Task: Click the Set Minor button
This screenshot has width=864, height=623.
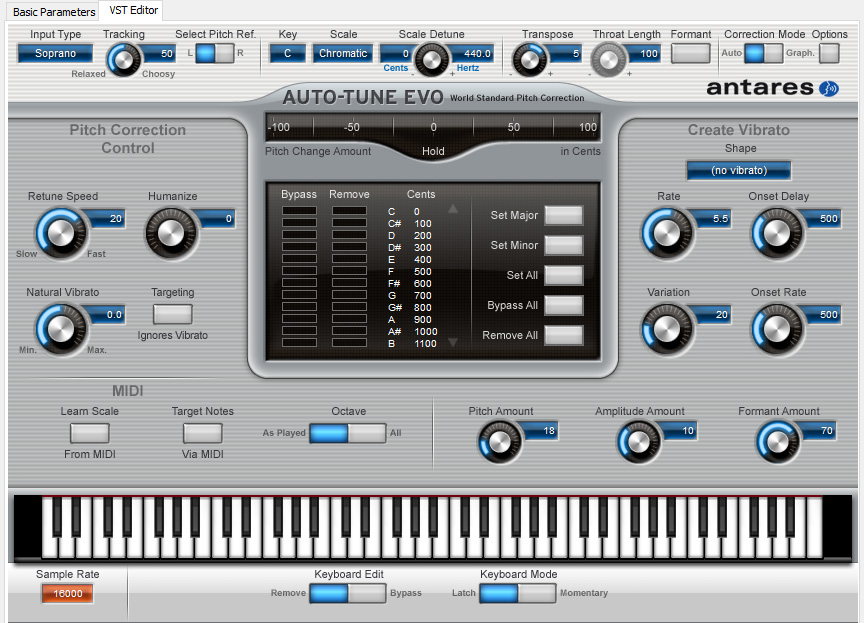Action: pyautogui.click(x=564, y=245)
